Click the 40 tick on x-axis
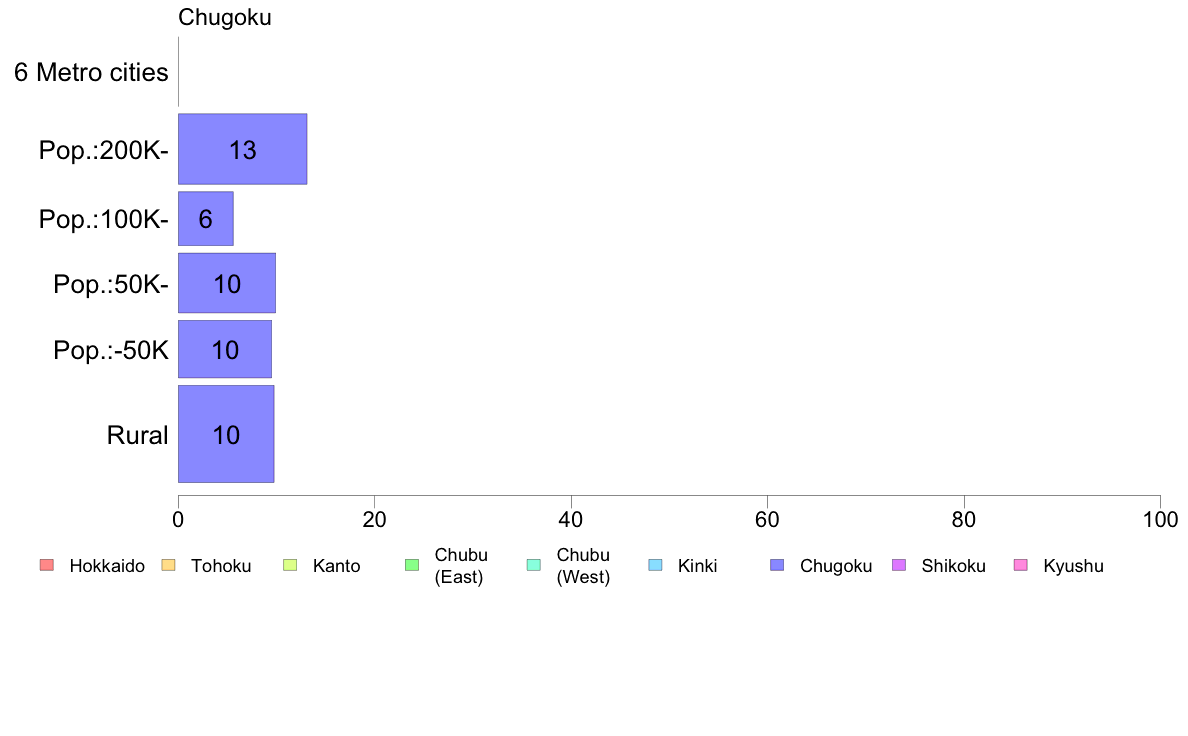Image resolution: width=1188 pixels, height=736 pixels. tap(571, 519)
